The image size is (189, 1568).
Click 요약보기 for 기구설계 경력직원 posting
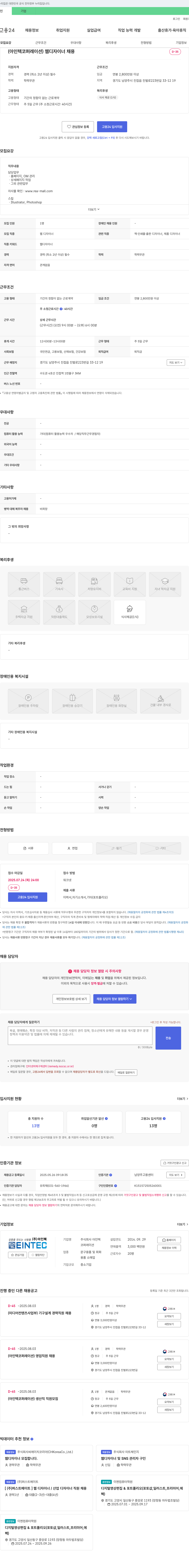(x=169, y=1316)
